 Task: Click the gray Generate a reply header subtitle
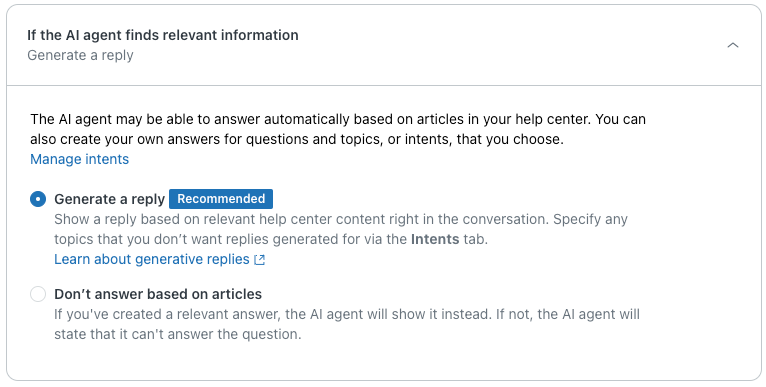tap(80, 55)
